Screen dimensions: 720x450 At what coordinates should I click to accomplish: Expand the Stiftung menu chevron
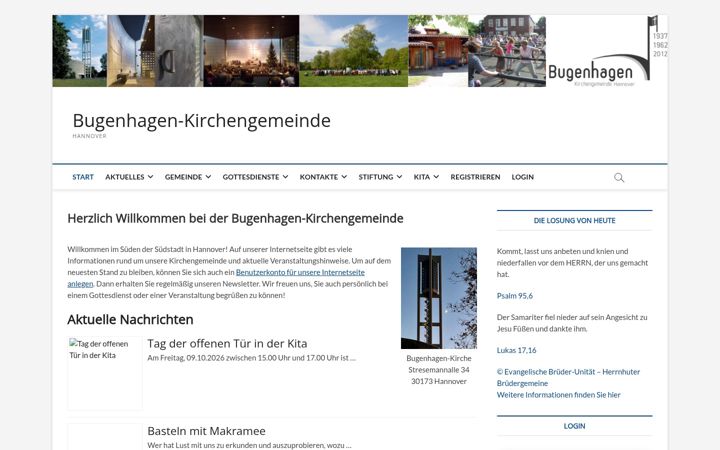tap(399, 177)
